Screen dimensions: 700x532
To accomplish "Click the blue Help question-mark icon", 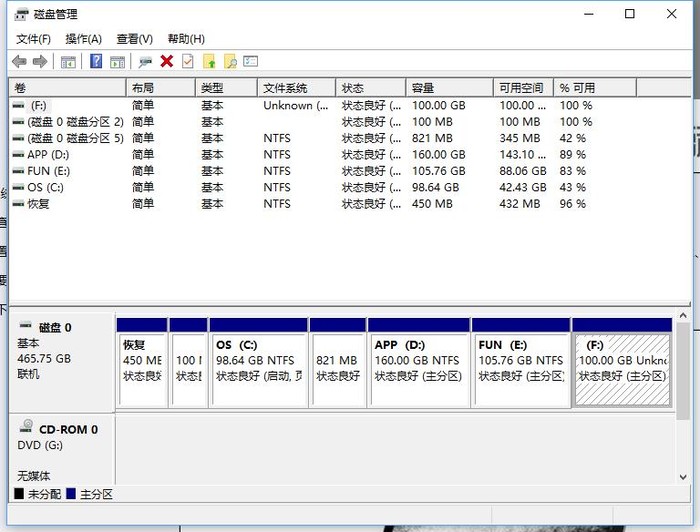I will click(96, 62).
